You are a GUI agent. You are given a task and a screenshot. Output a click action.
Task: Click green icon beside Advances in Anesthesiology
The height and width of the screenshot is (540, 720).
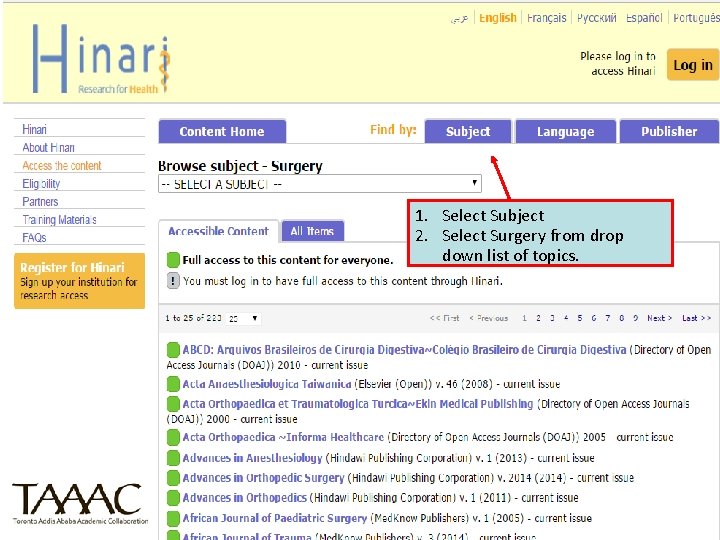point(173,458)
